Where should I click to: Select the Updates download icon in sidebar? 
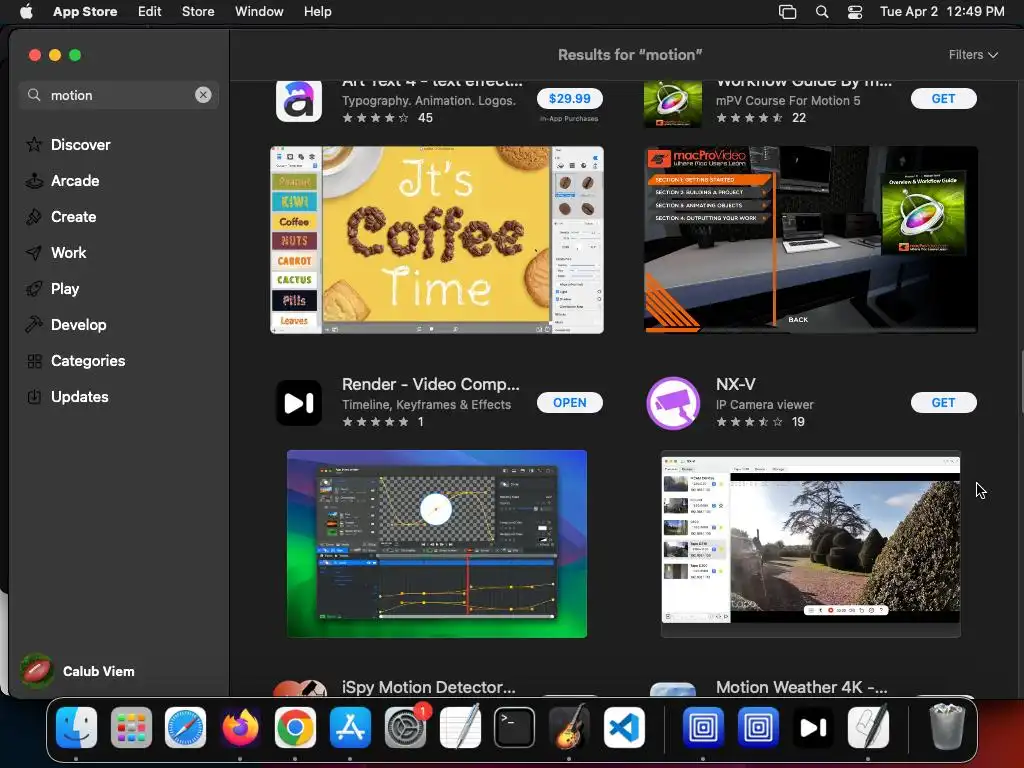[34, 396]
